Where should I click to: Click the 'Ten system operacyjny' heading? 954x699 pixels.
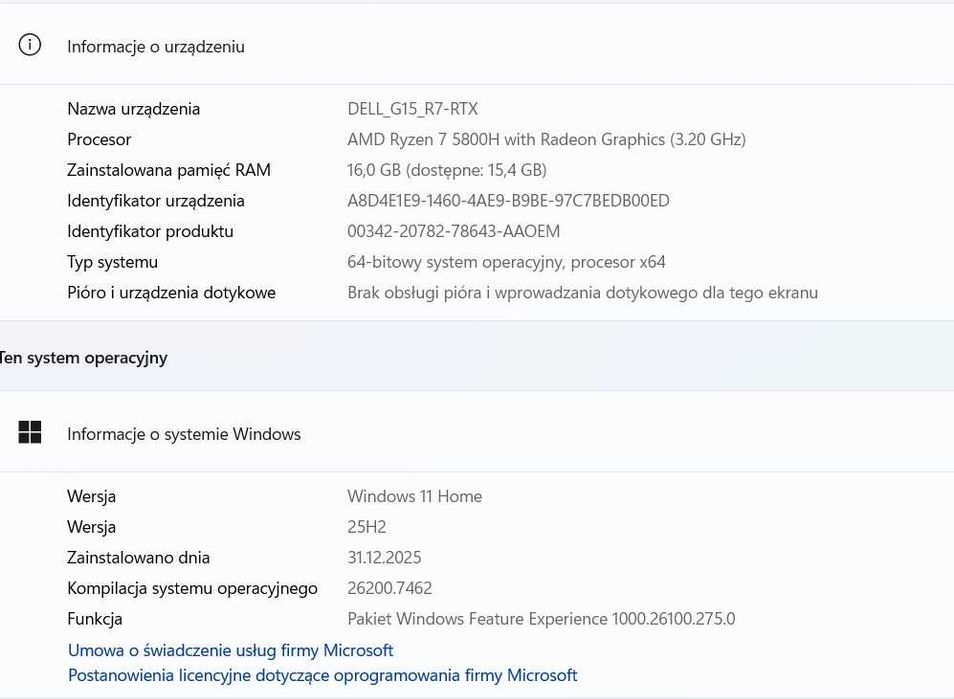click(83, 358)
